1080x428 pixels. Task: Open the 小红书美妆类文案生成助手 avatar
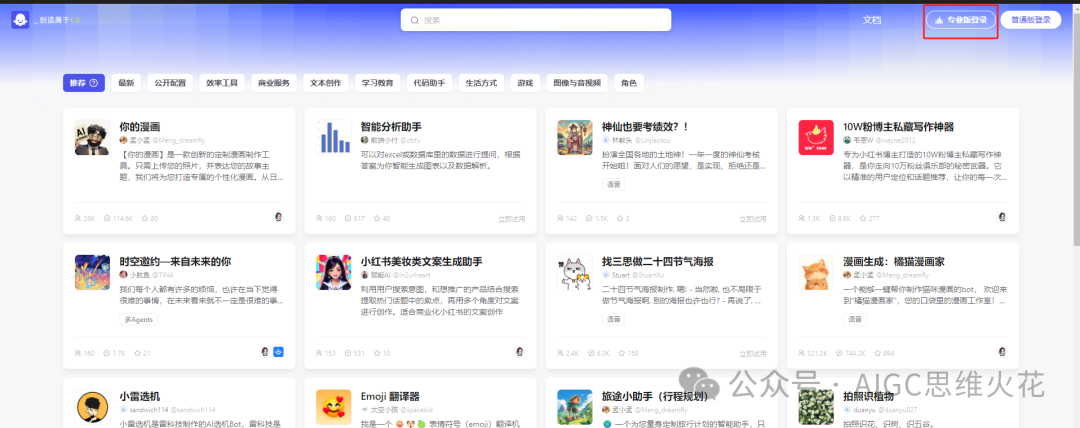coord(333,272)
